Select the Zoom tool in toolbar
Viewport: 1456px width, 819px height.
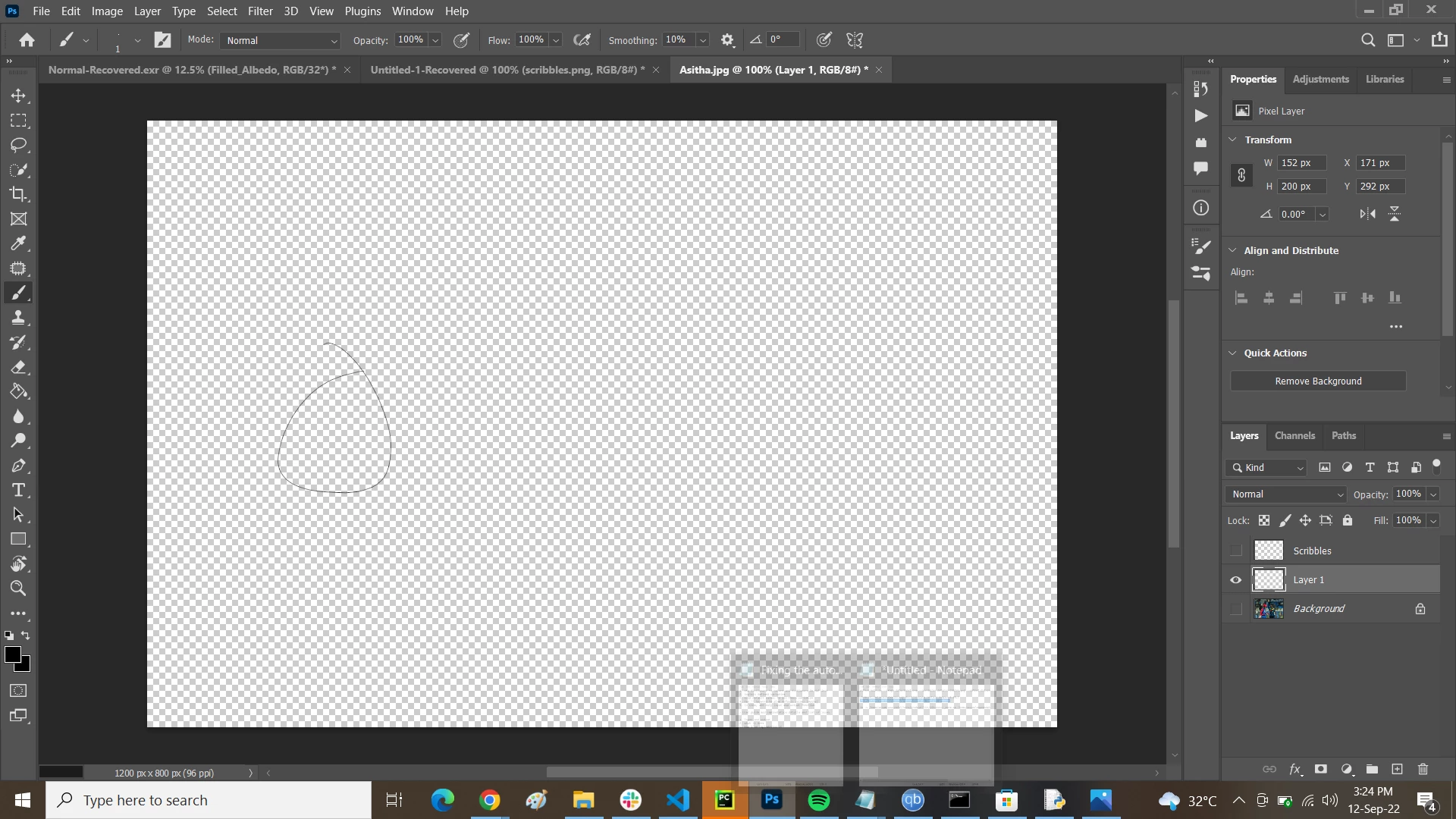pyautogui.click(x=18, y=588)
